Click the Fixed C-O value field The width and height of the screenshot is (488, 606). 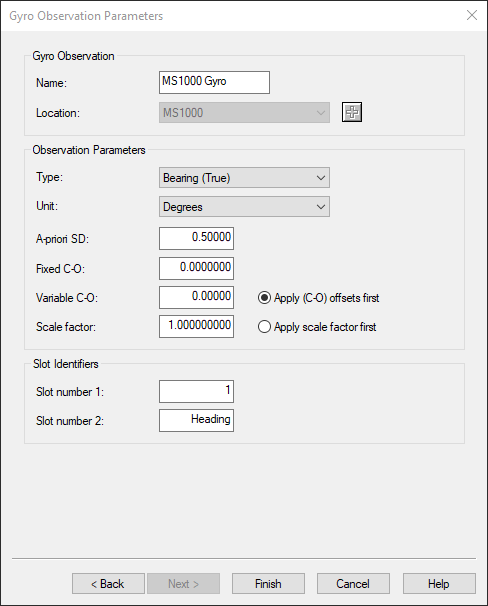point(196,268)
